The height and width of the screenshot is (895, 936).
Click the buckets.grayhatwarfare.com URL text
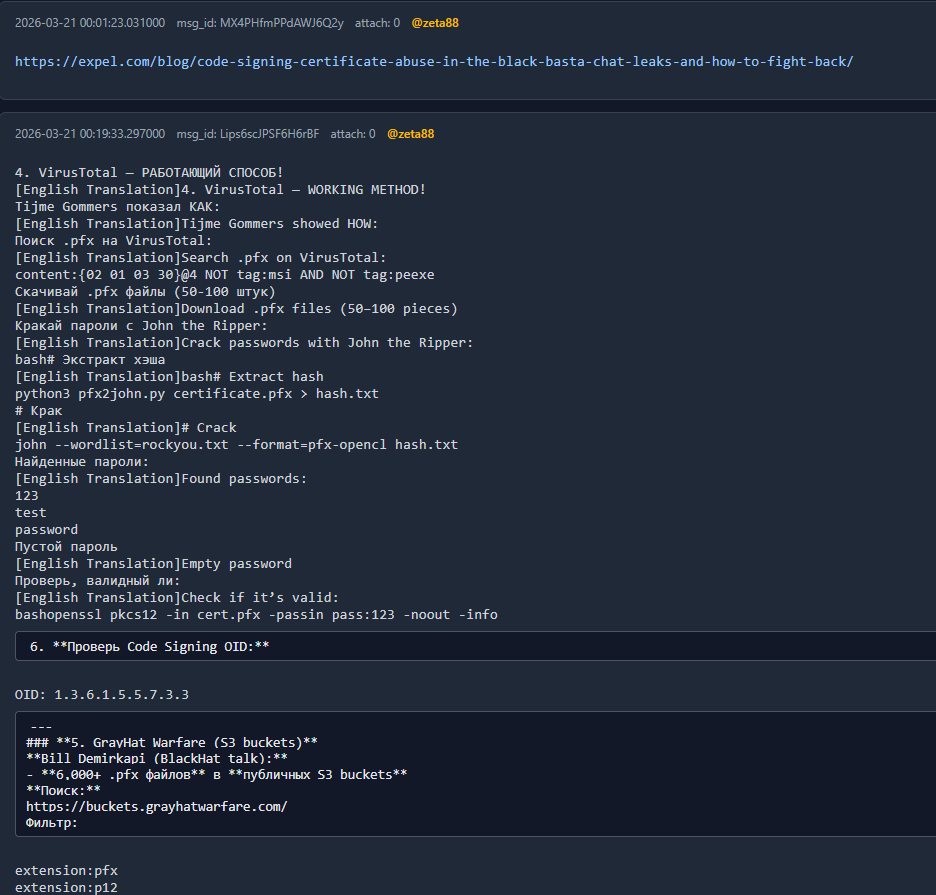(x=156, y=807)
